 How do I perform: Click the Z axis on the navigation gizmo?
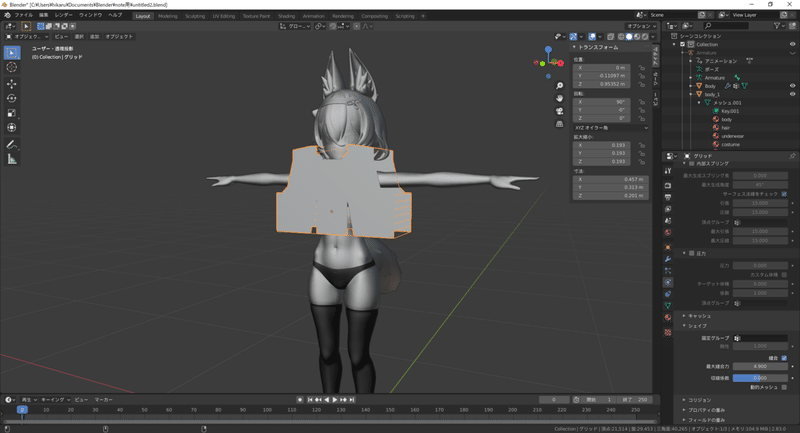click(548, 49)
